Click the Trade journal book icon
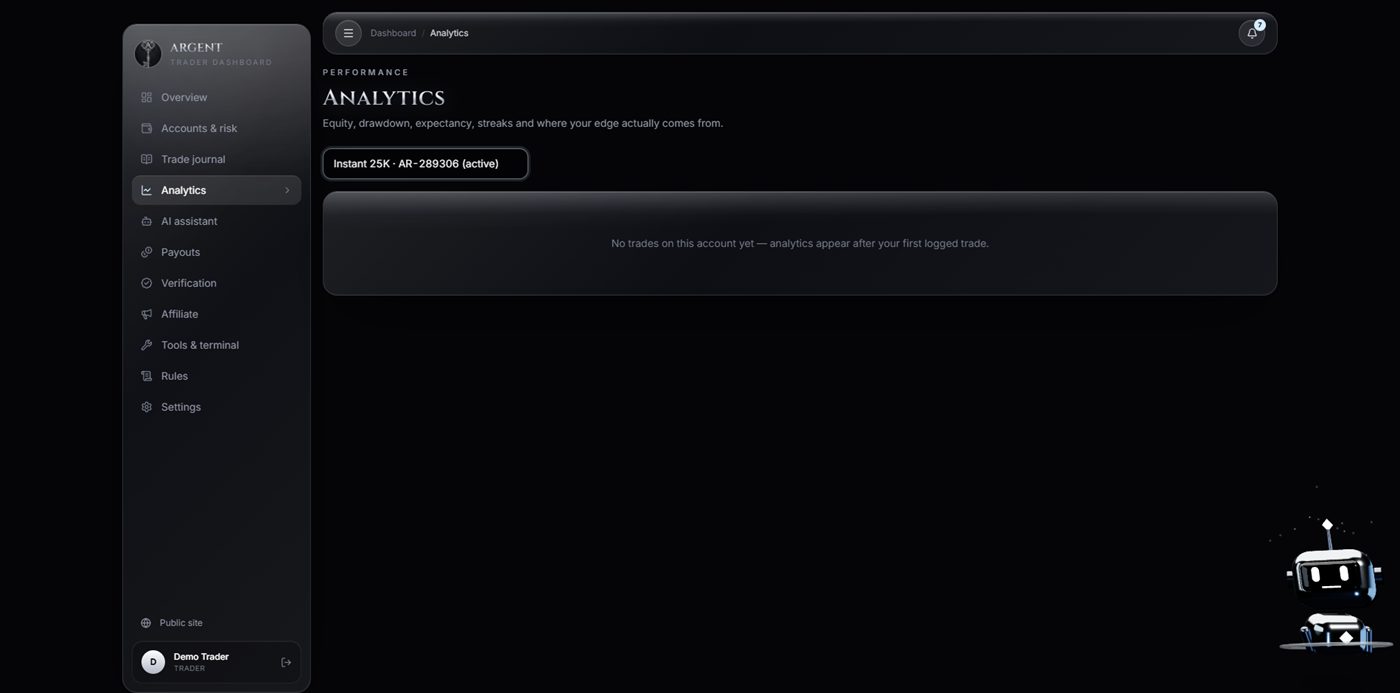Viewport: 1400px width, 693px height. (147, 159)
